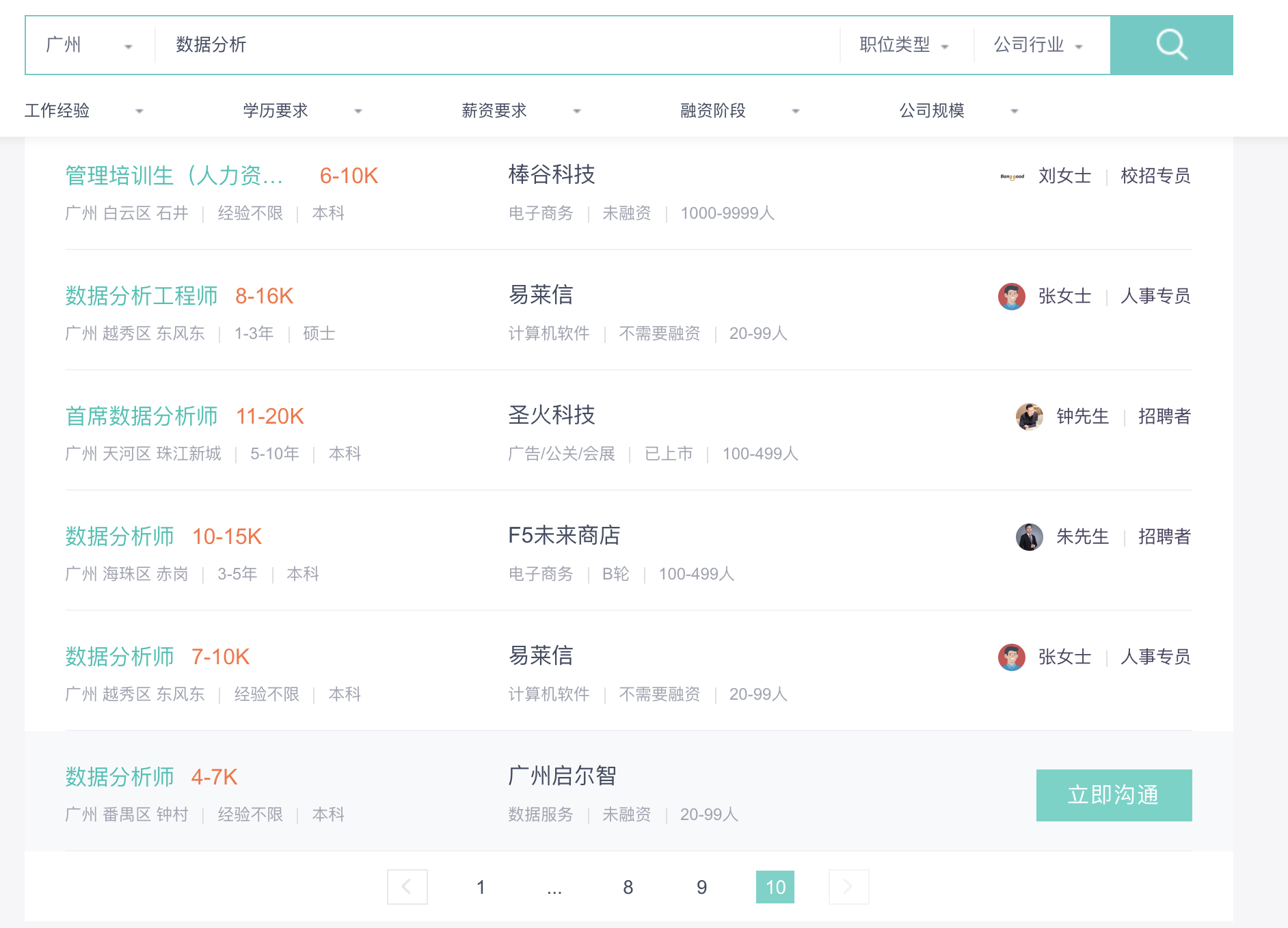Open company page for 广州启尔智
Screen dimensions: 1288x928
click(563, 776)
